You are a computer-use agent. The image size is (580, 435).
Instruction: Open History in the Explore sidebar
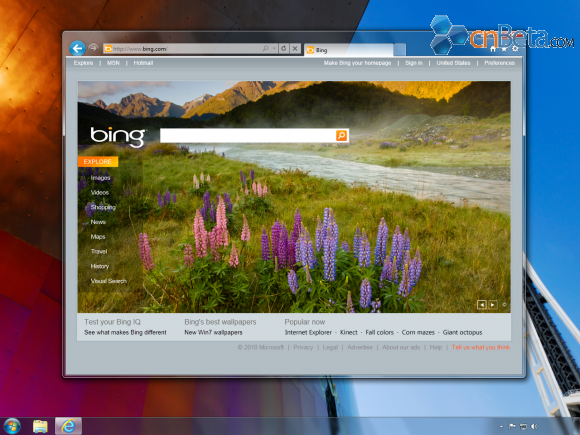[100, 266]
